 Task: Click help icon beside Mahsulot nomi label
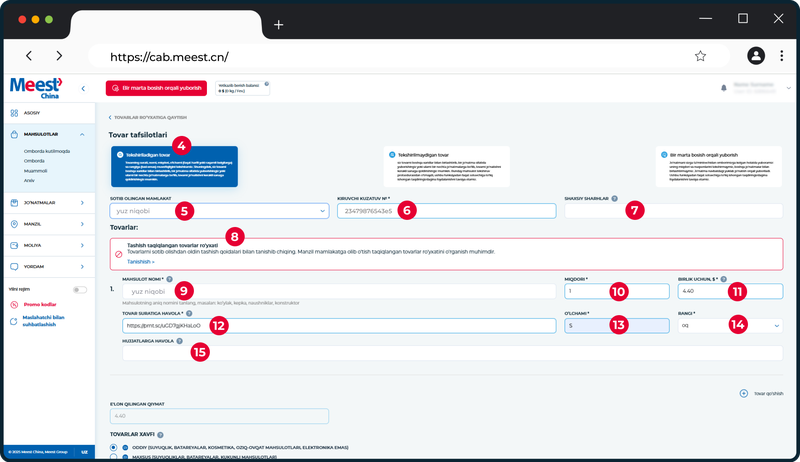(169, 279)
